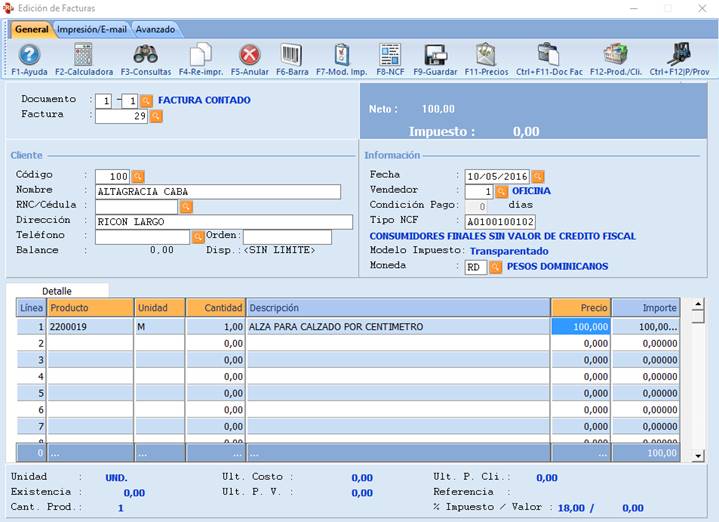Image resolution: width=719 pixels, height=522 pixels.
Task: Click Precio column header
Action: [580, 308]
